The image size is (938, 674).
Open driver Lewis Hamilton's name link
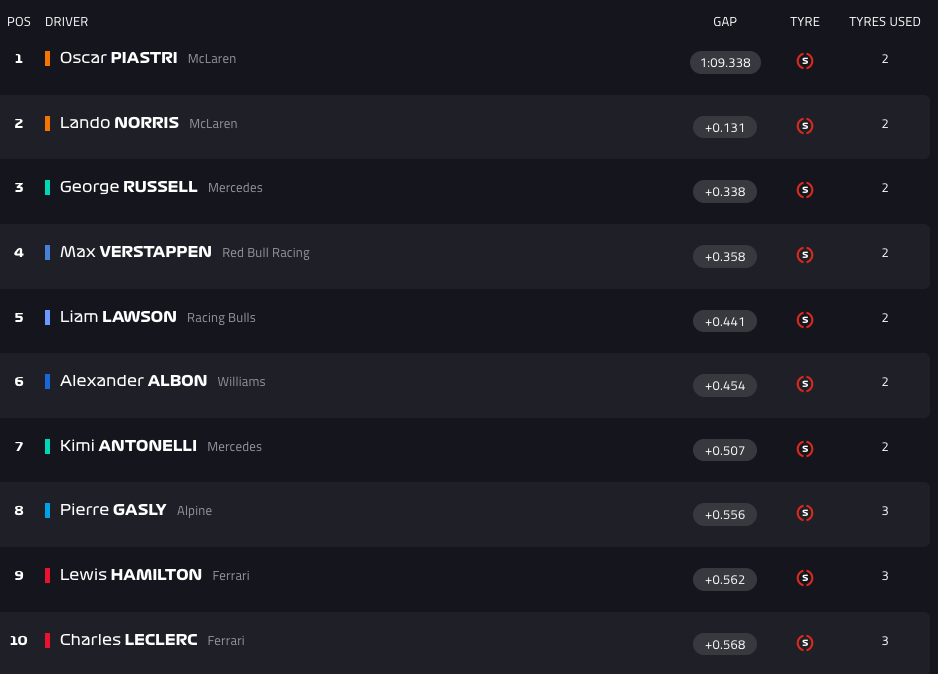point(130,575)
